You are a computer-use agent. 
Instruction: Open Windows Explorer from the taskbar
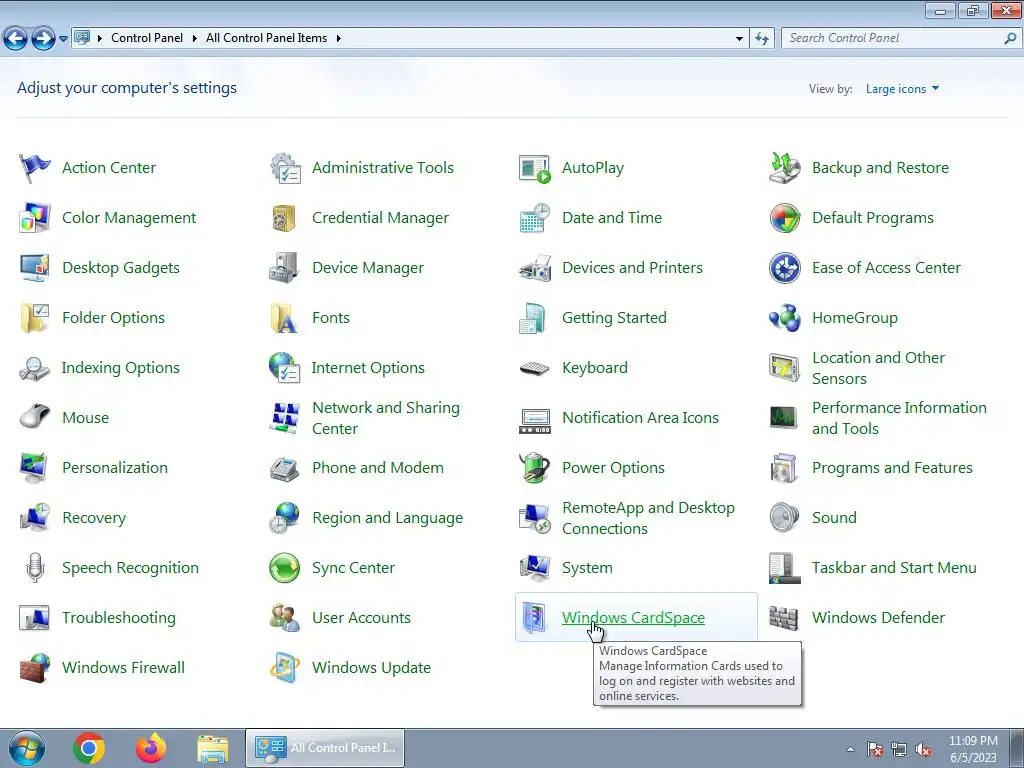click(x=213, y=748)
